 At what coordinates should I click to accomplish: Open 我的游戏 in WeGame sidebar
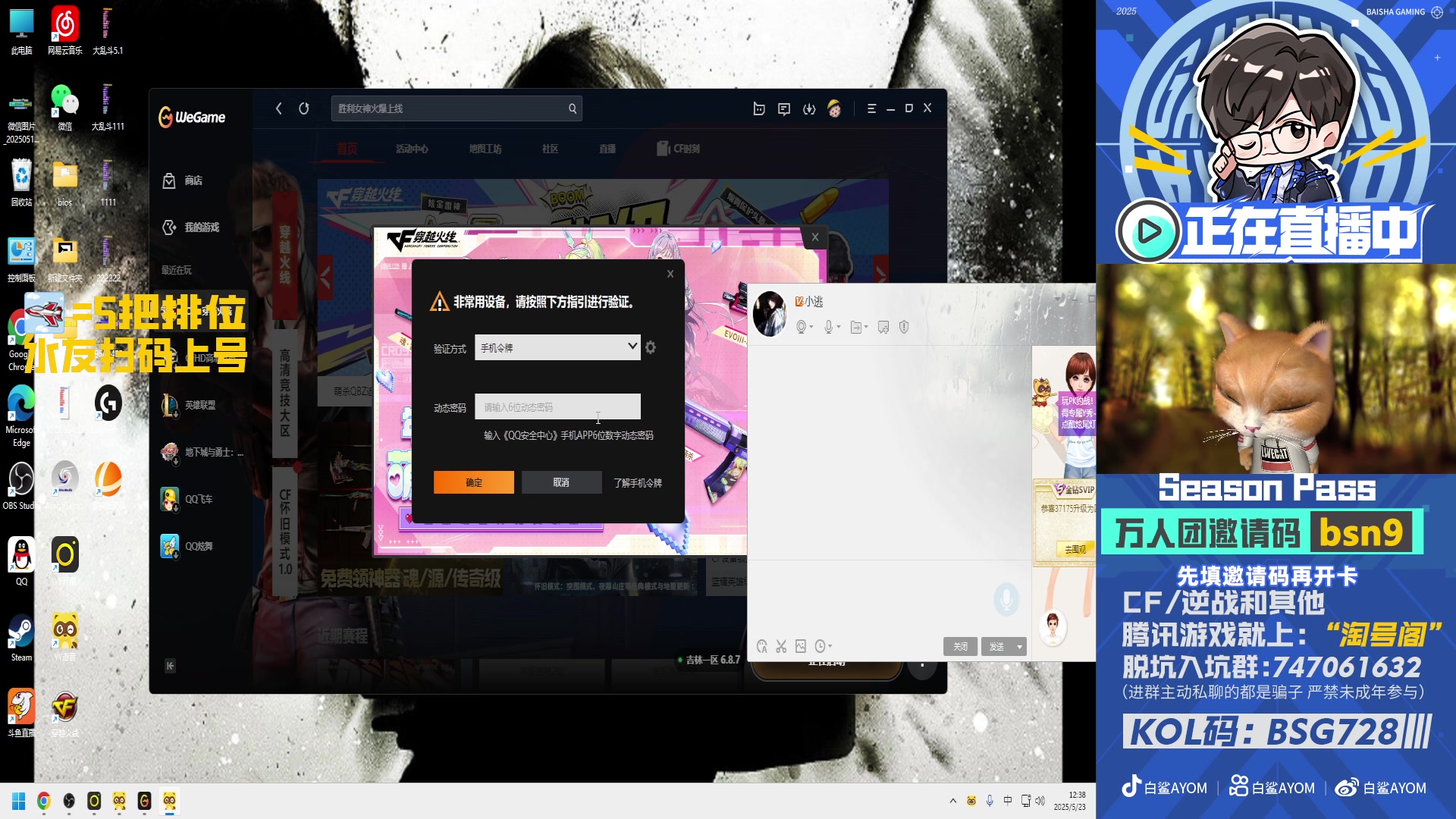point(190,227)
